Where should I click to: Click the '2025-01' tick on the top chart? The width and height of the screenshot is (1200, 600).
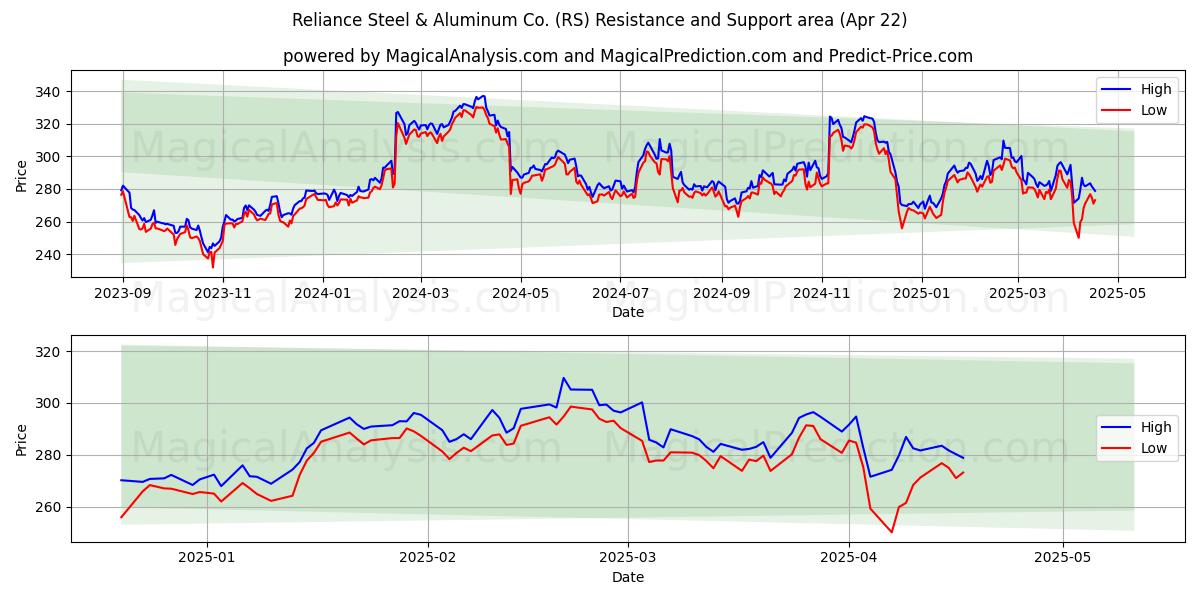921,294
